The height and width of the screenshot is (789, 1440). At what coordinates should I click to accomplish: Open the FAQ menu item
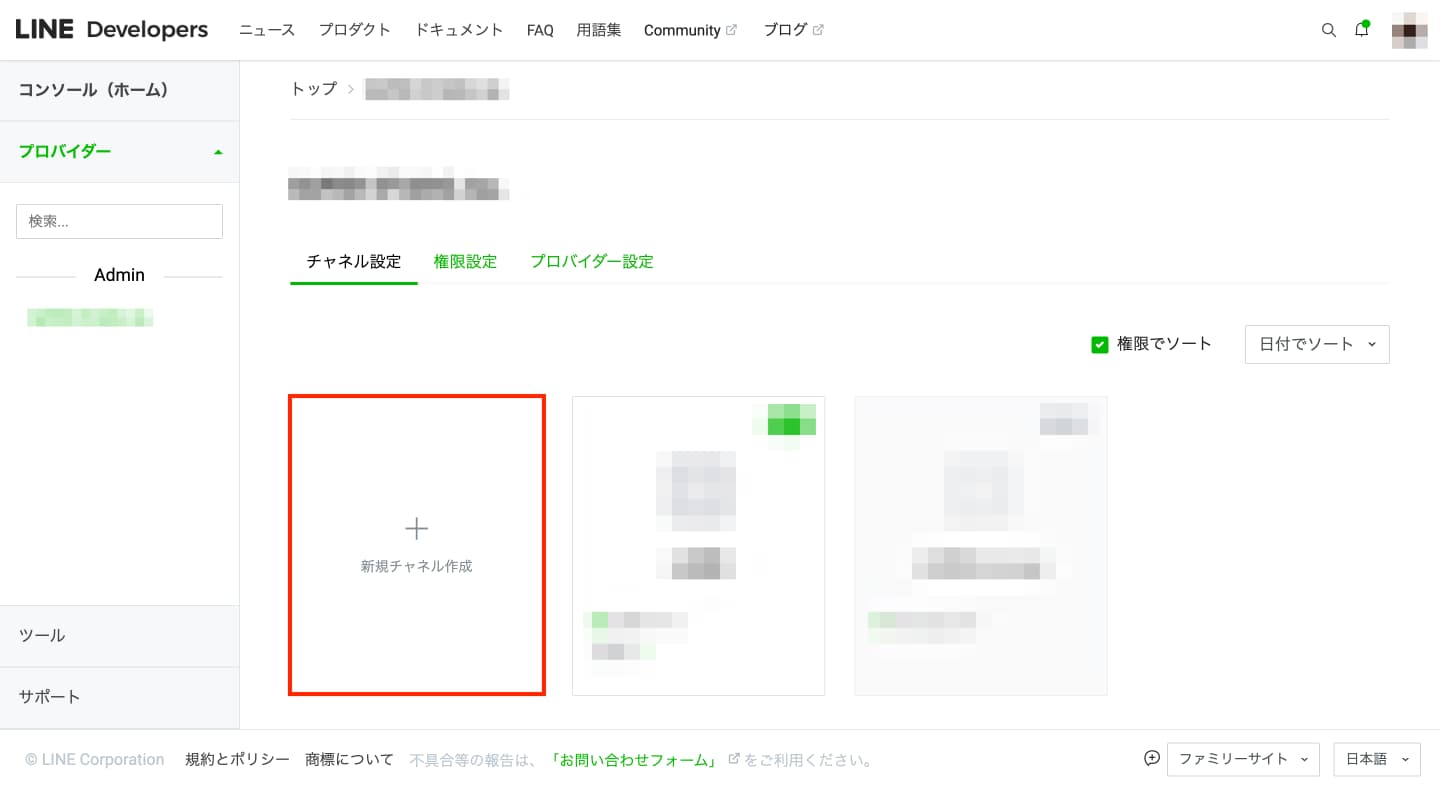540,30
